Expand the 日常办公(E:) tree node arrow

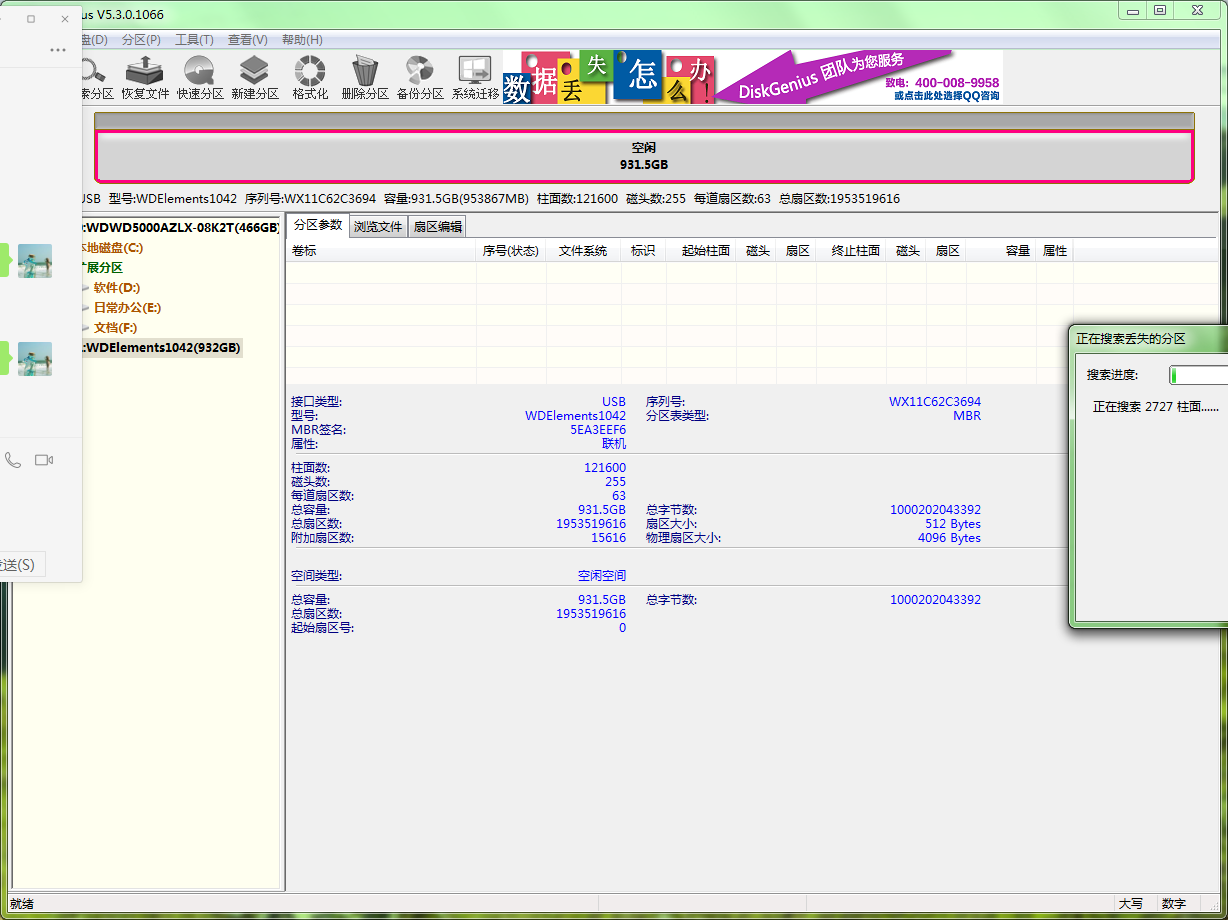pos(86,308)
